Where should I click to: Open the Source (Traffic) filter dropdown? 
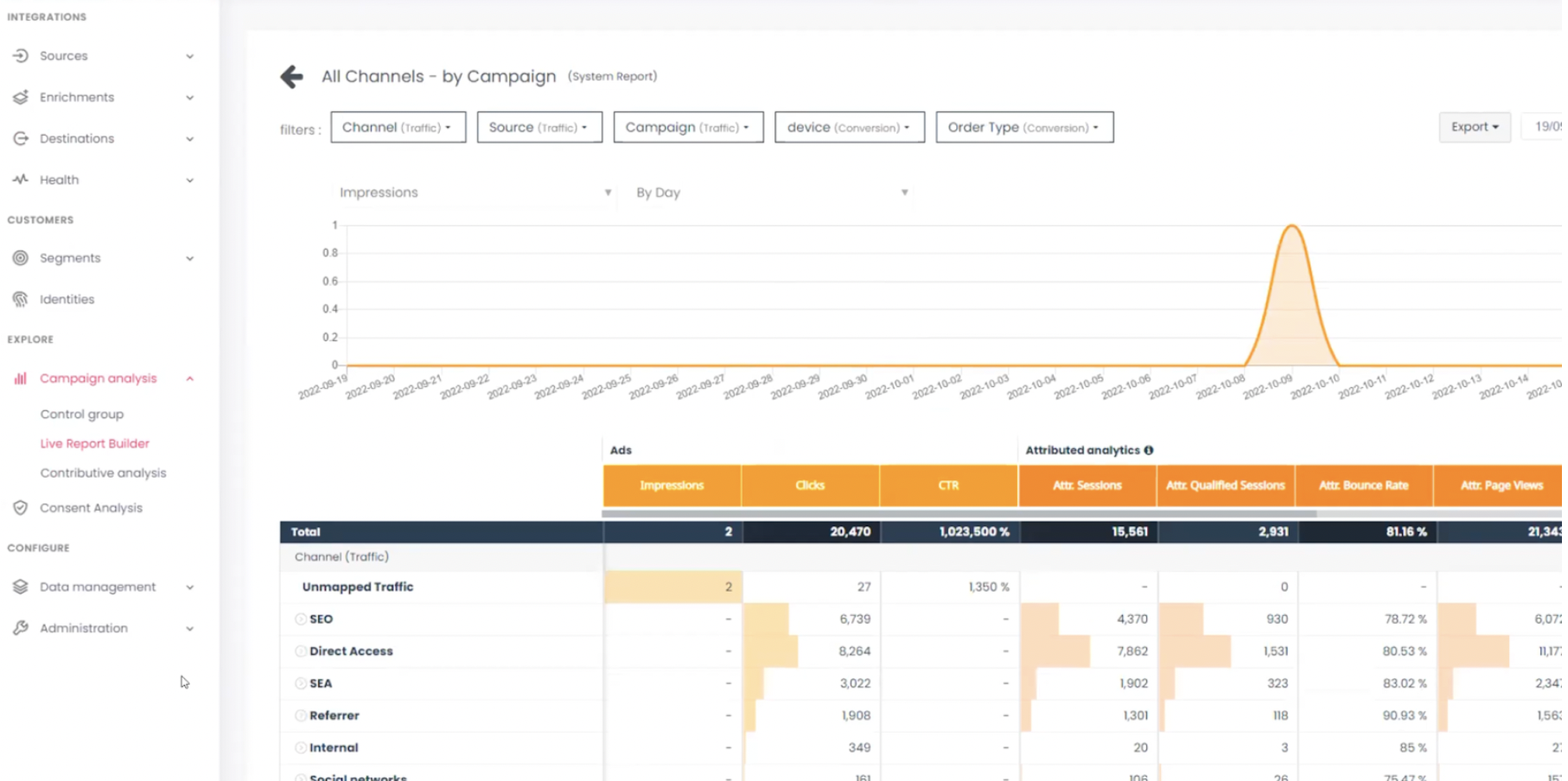point(539,127)
